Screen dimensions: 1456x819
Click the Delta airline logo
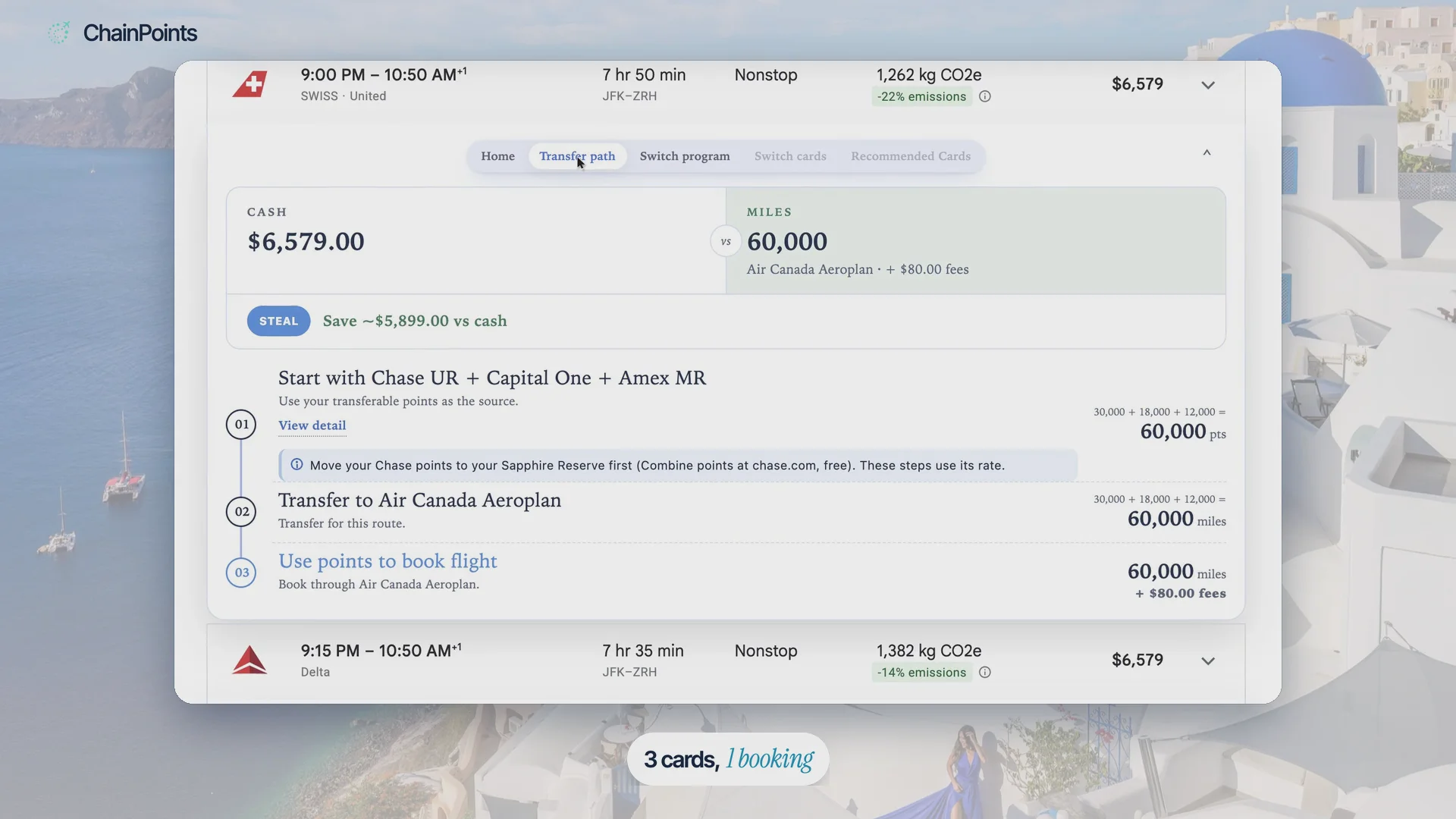(249, 660)
